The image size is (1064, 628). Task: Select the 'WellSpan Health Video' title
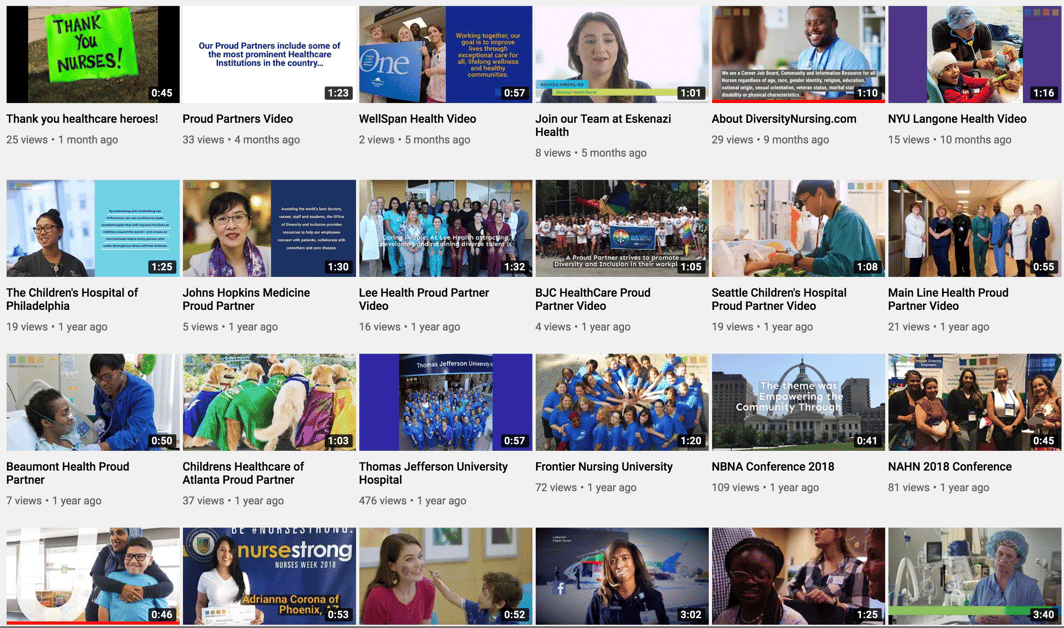[x=417, y=119]
